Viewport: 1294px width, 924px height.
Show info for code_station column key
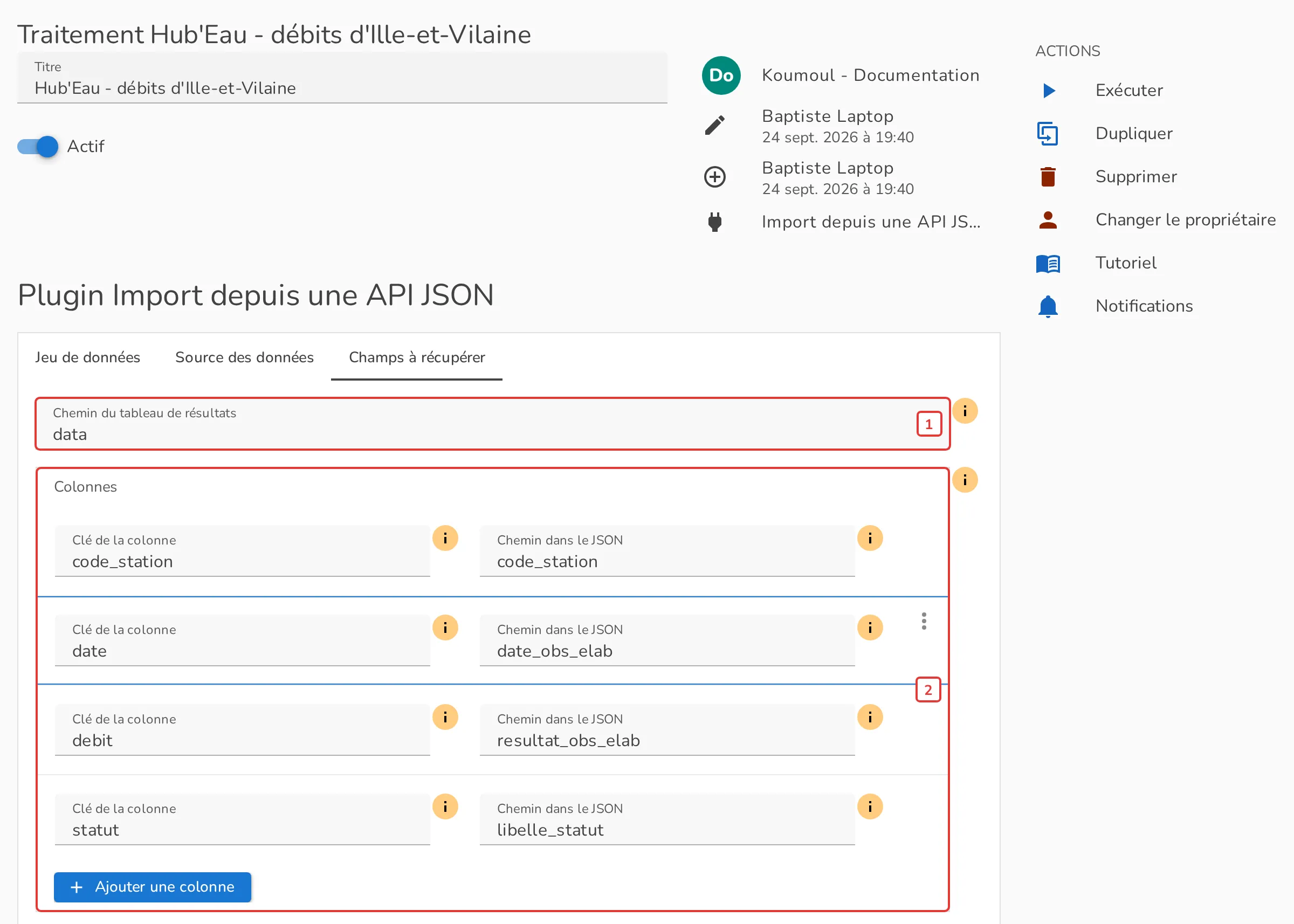pos(445,538)
